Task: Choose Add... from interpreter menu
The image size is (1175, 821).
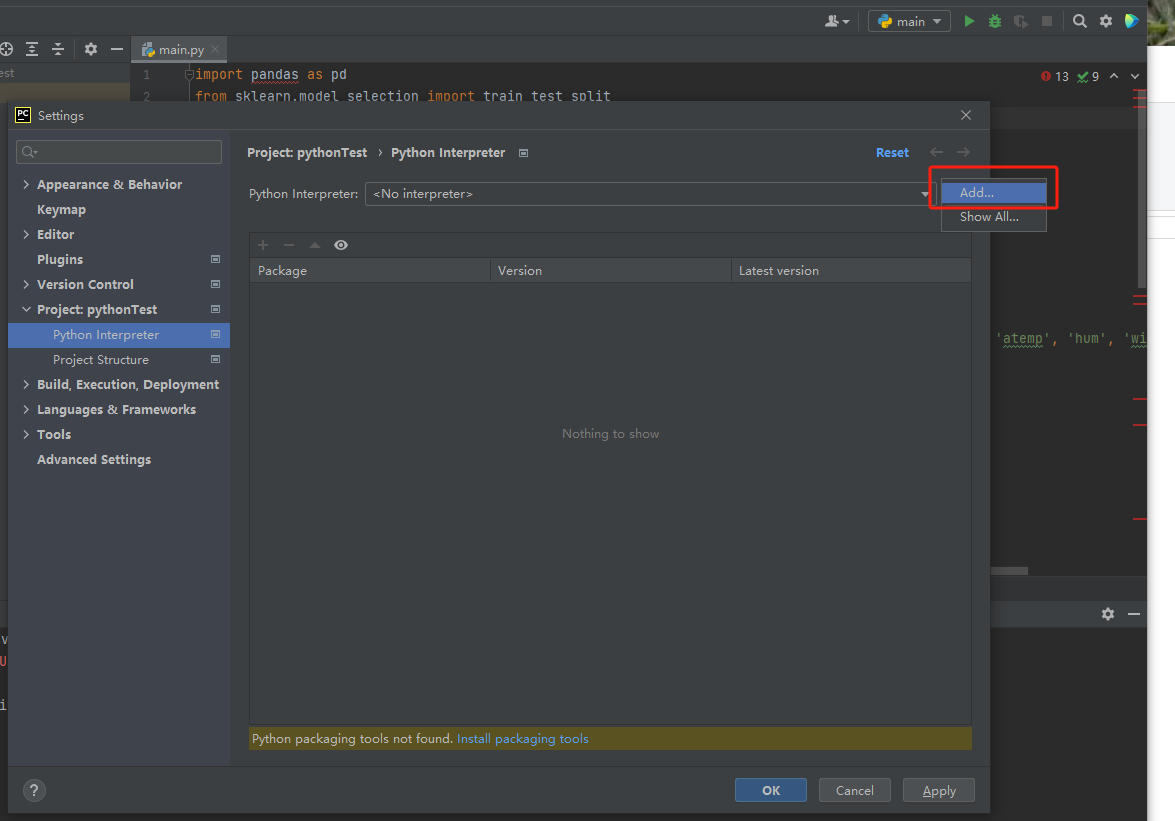Action: [x=994, y=193]
